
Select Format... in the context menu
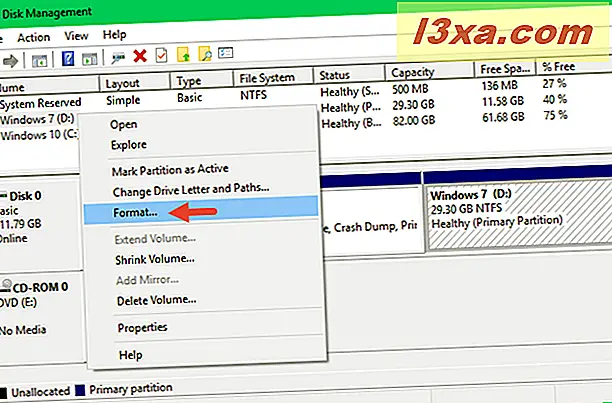pyautogui.click(x=201, y=212)
